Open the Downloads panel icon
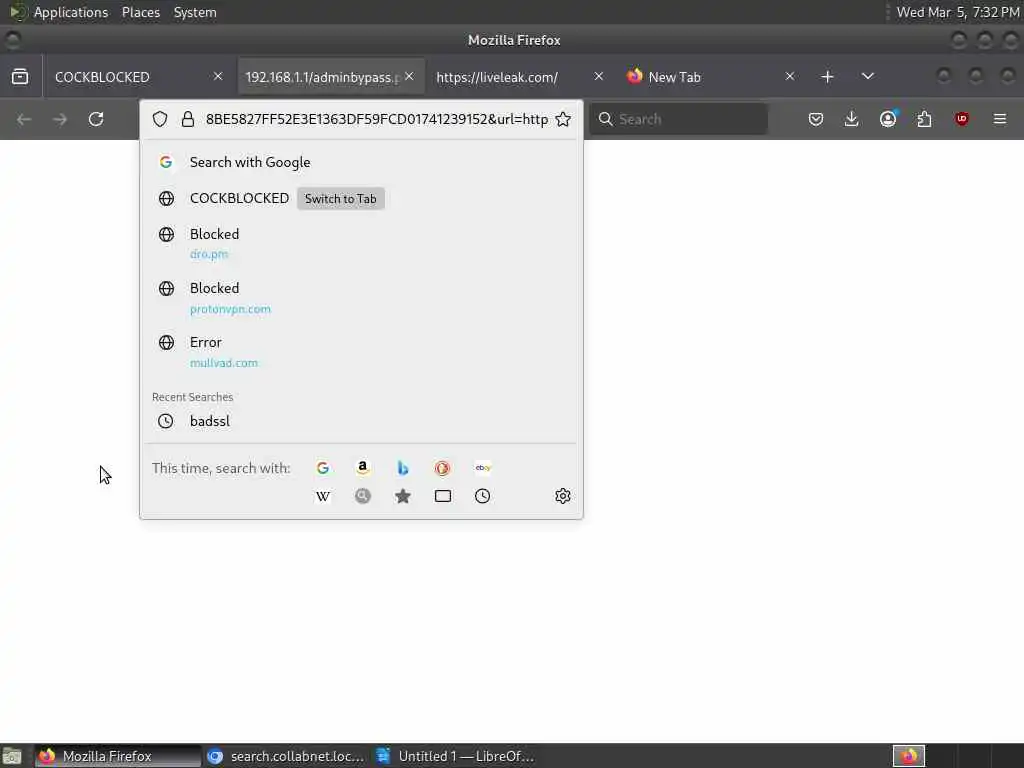 852,119
